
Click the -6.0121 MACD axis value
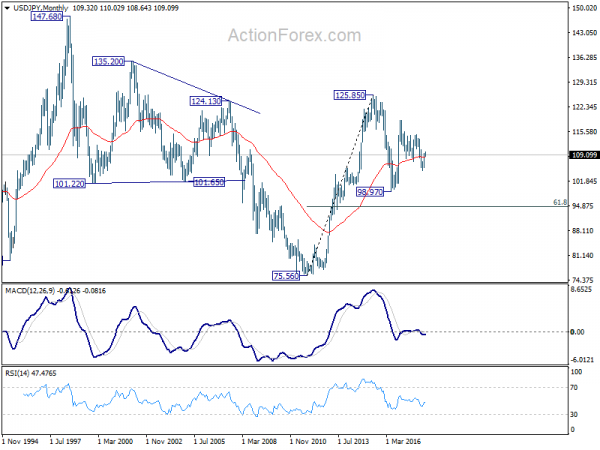(582, 360)
